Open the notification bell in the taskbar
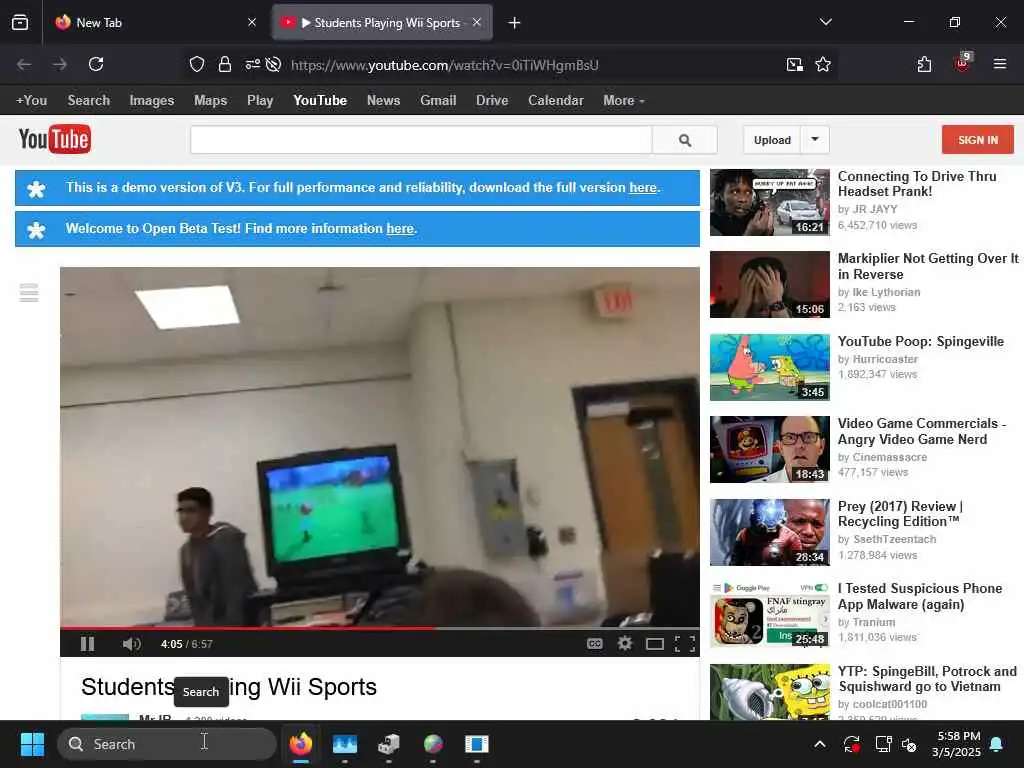The width and height of the screenshot is (1024, 768). pos(997,744)
